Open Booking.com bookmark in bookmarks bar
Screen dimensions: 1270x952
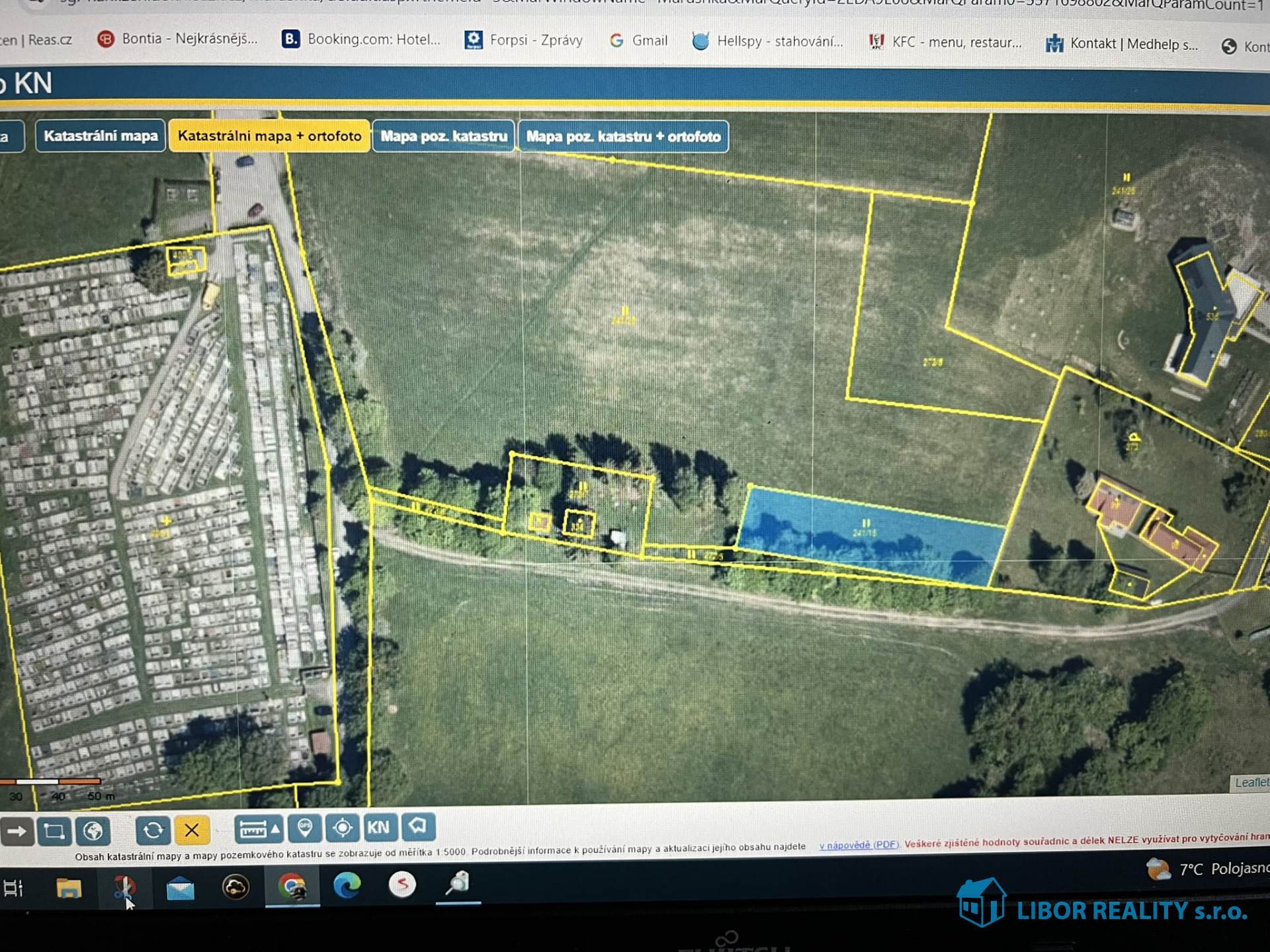point(361,40)
